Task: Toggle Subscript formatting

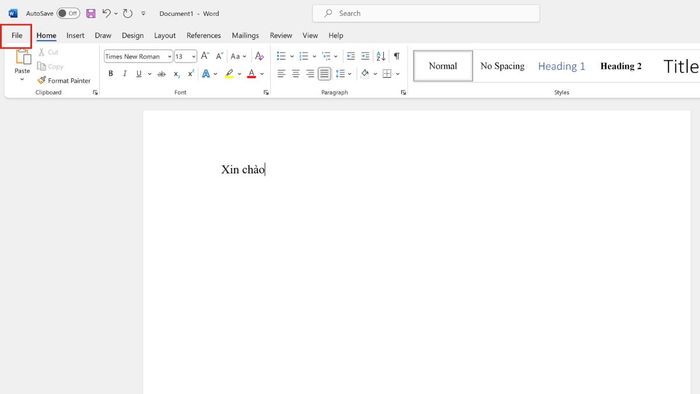Action: click(177, 74)
